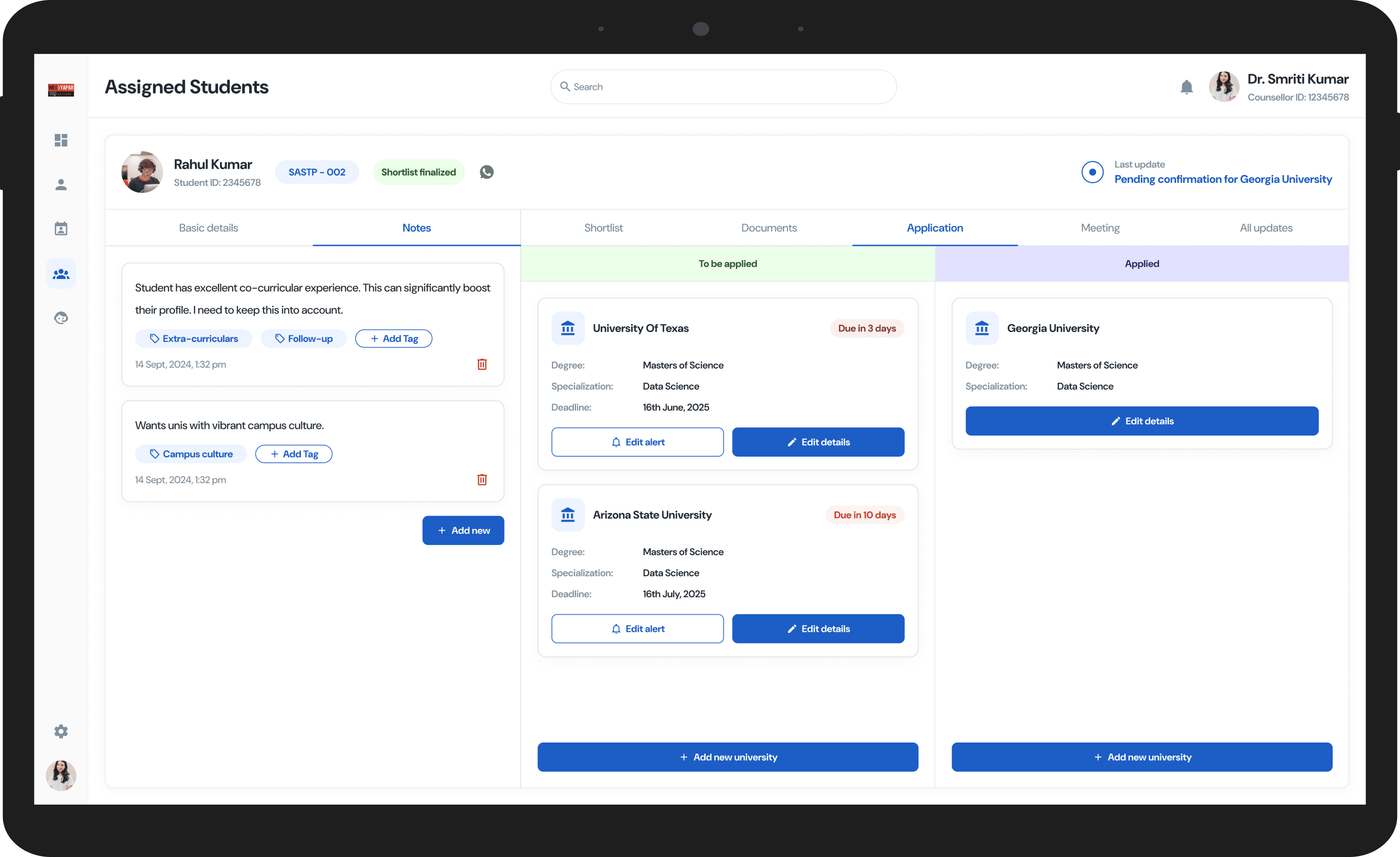1400x857 pixels.
Task: Click Edit details for Georgia University
Action: tap(1142, 421)
